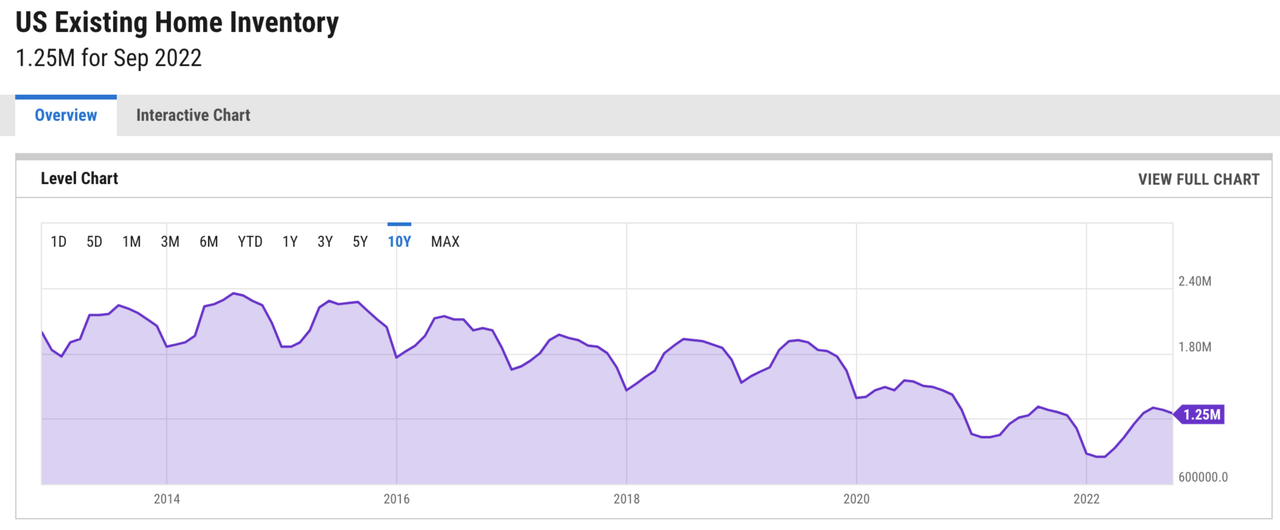1280x530 pixels.
Task: Choose the 3M range option
Action: point(170,241)
